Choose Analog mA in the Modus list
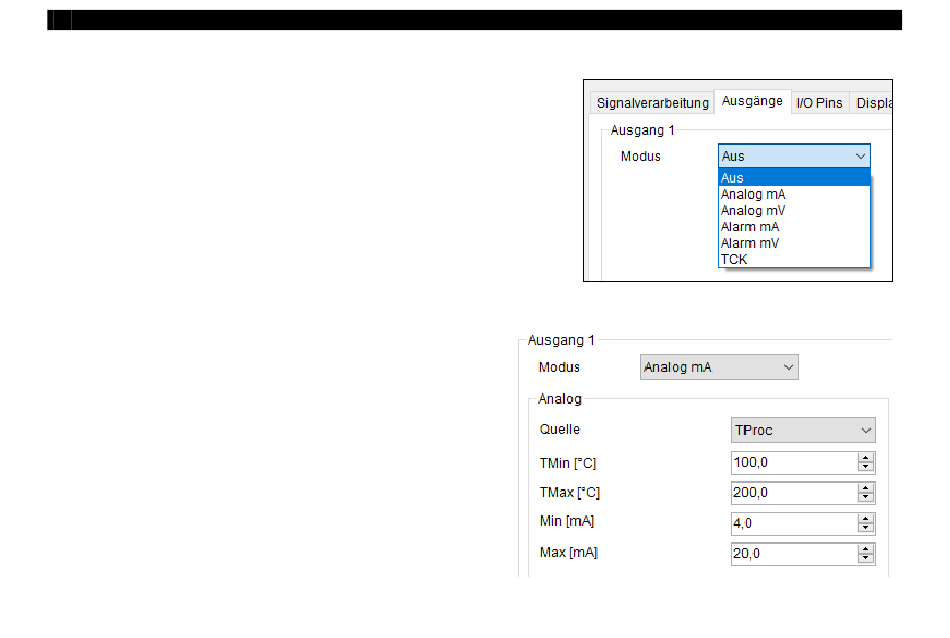The image size is (950, 638). [x=794, y=194]
